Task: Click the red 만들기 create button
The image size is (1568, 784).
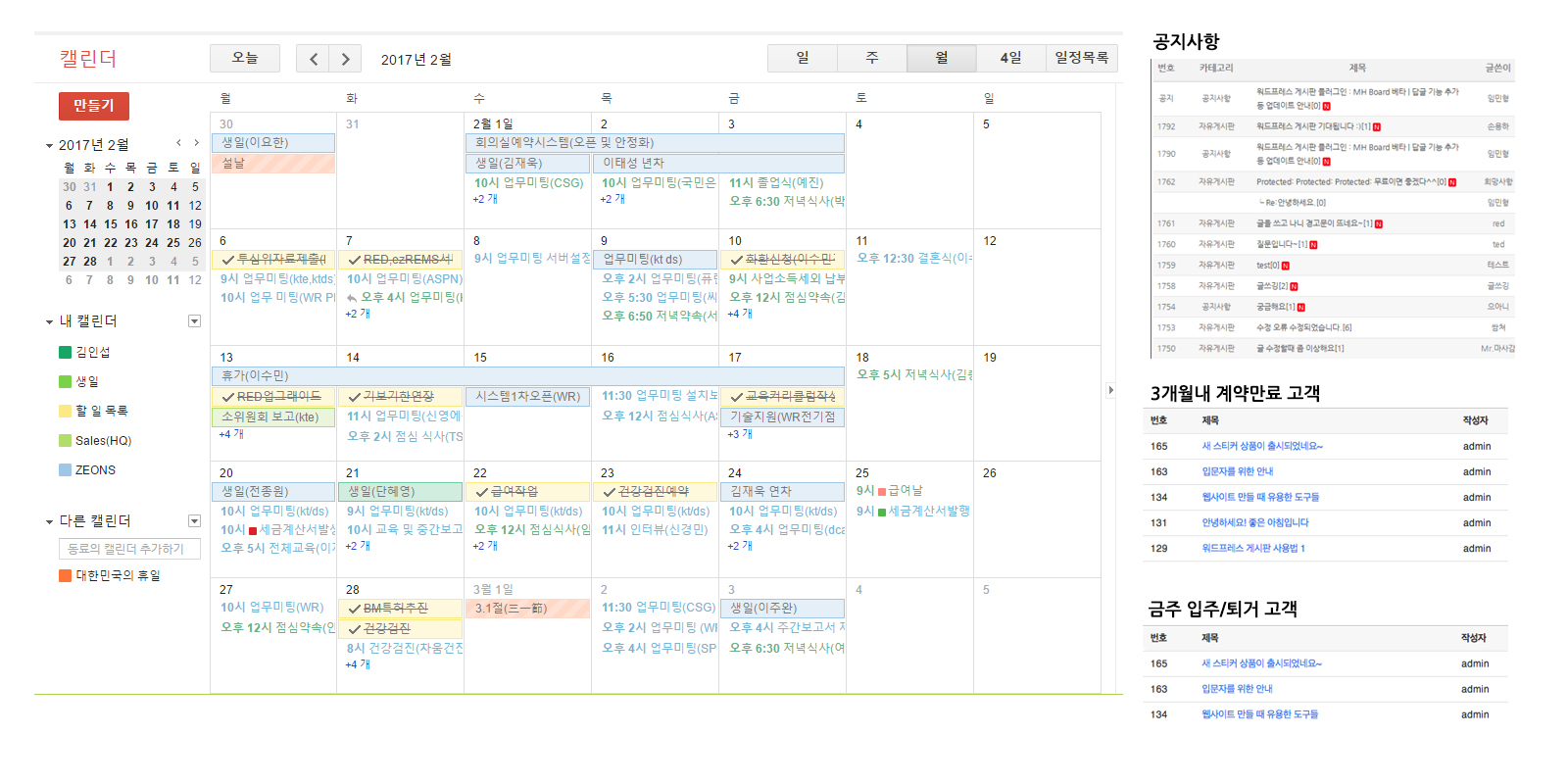Action: click(94, 106)
